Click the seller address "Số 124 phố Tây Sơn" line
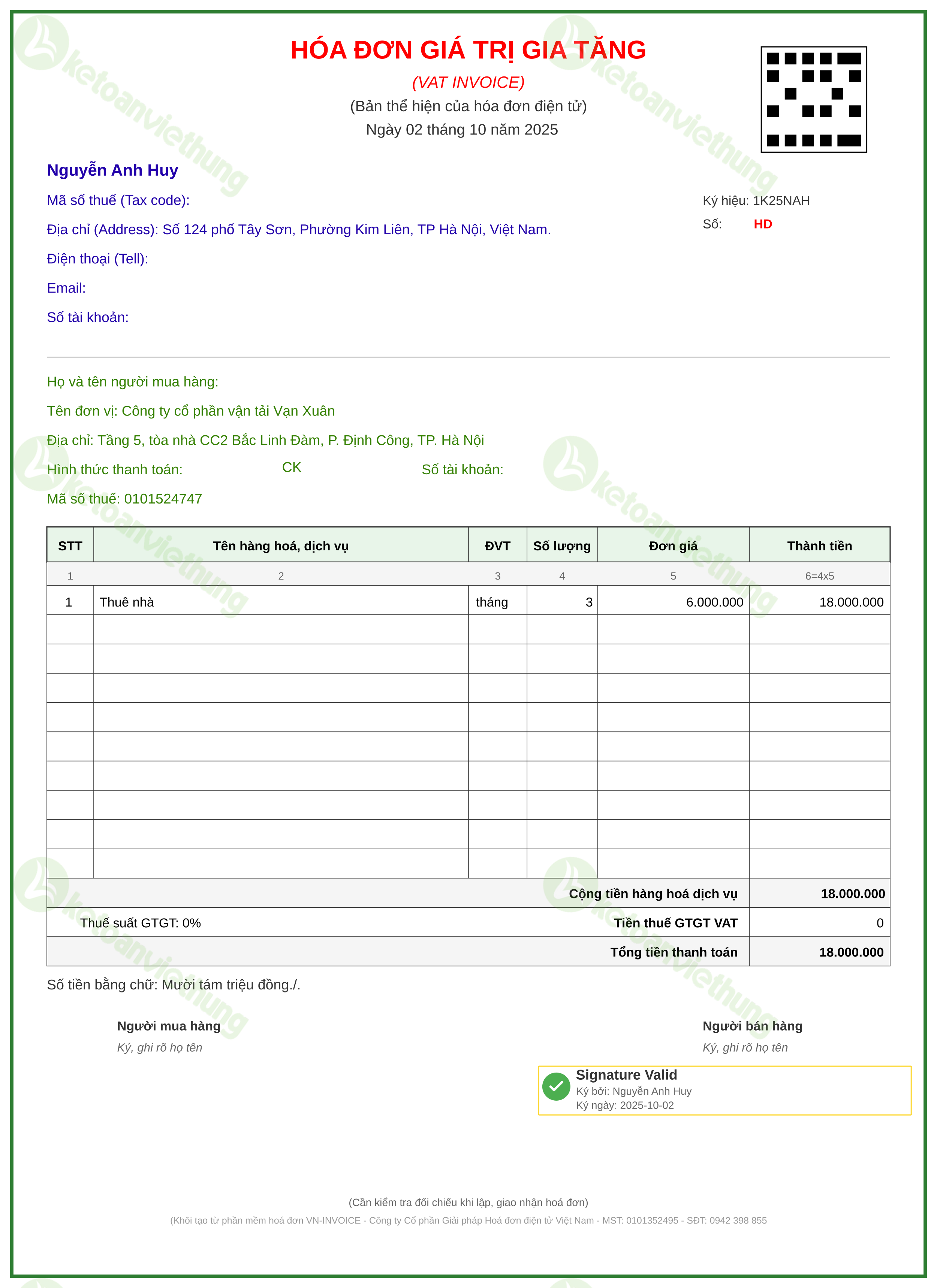 pyautogui.click(x=299, y=229)
